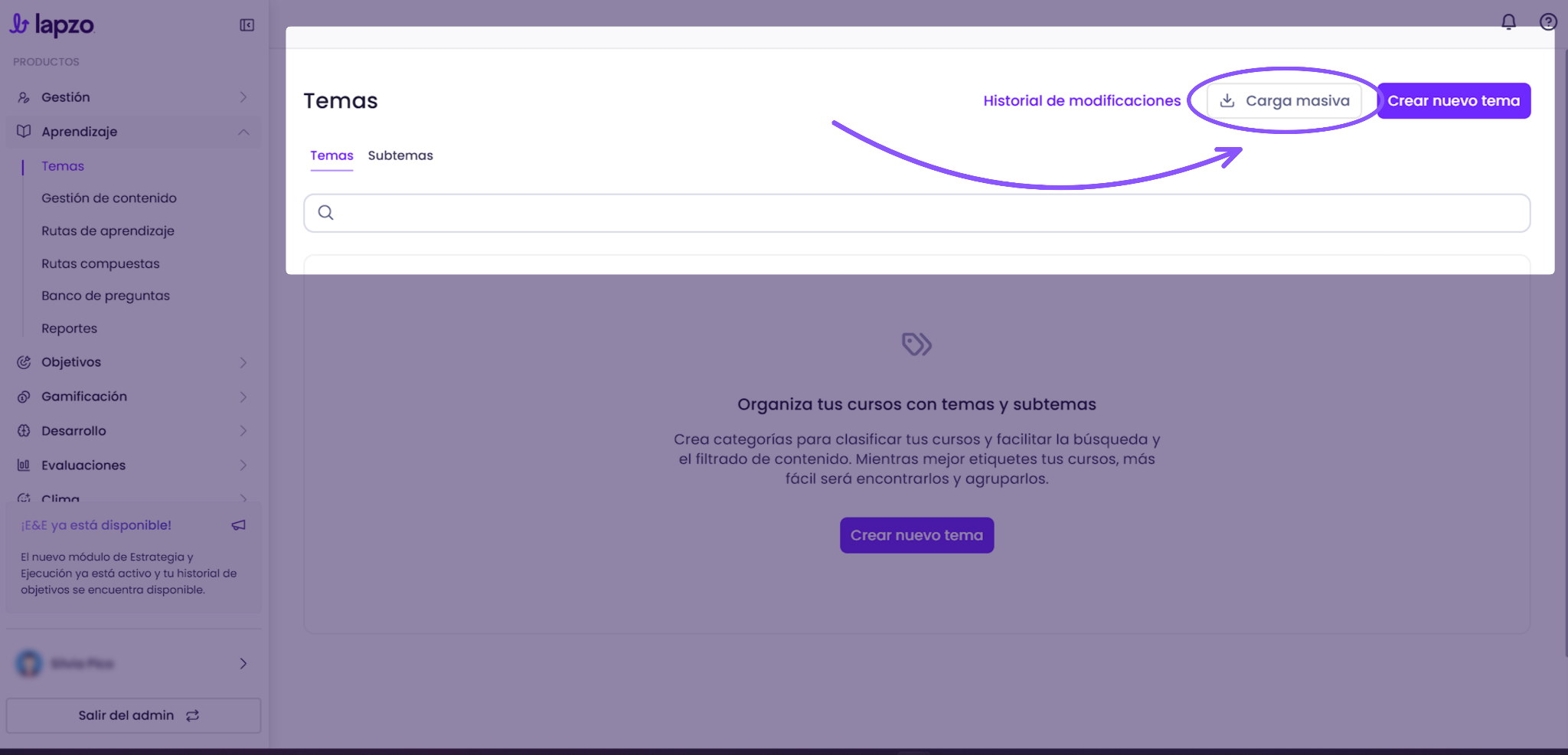Click the Evaluaciones chart icon
This screenshot has width=1568, height=755.
click(x=24, y=466)
